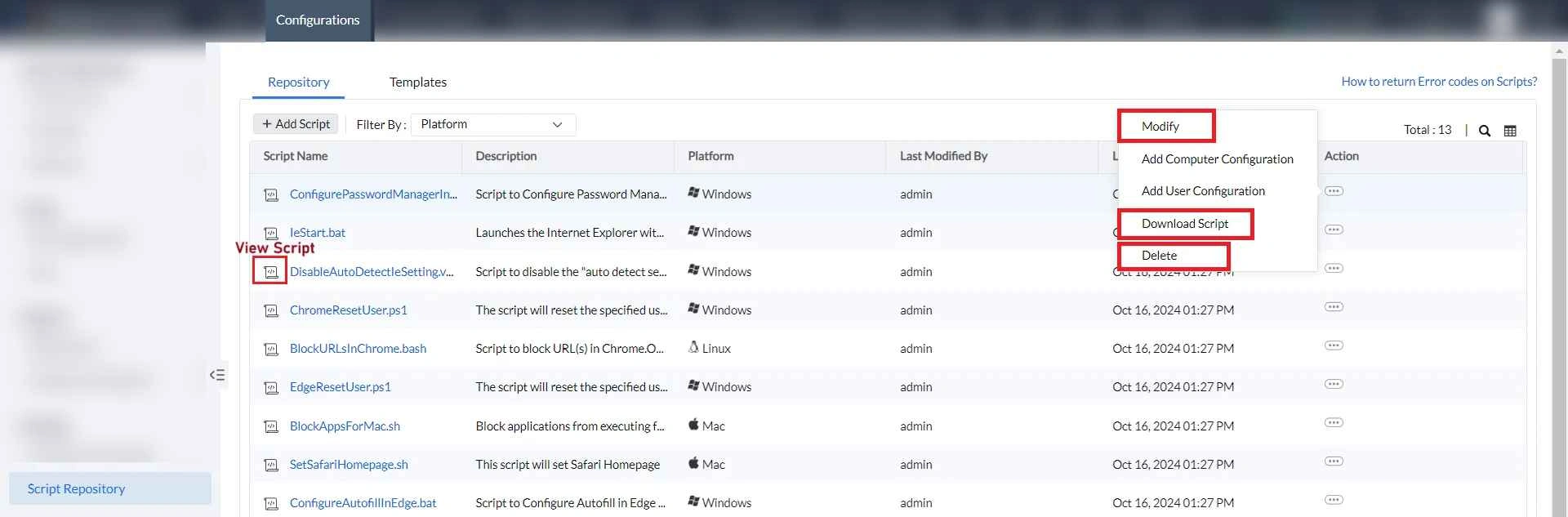Open the ConfigureAutofillInEdge.bat script link
Screen dimensions: 1568x517
pos(363,503)
